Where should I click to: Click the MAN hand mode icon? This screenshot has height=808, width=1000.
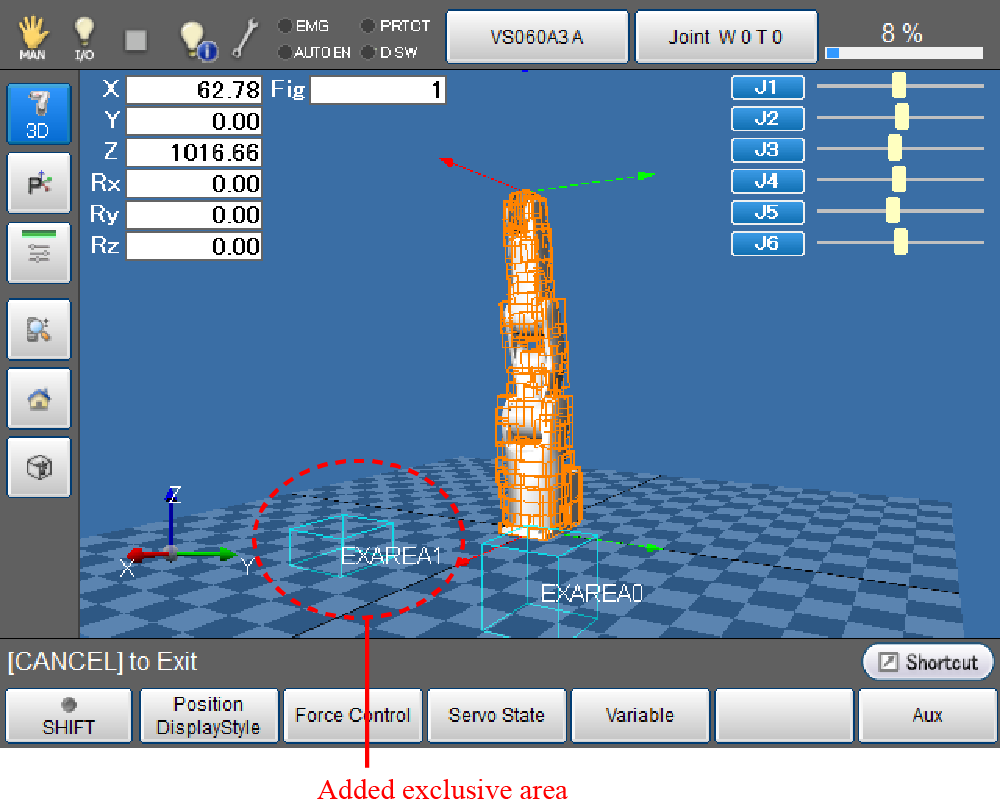pos(32,36)
